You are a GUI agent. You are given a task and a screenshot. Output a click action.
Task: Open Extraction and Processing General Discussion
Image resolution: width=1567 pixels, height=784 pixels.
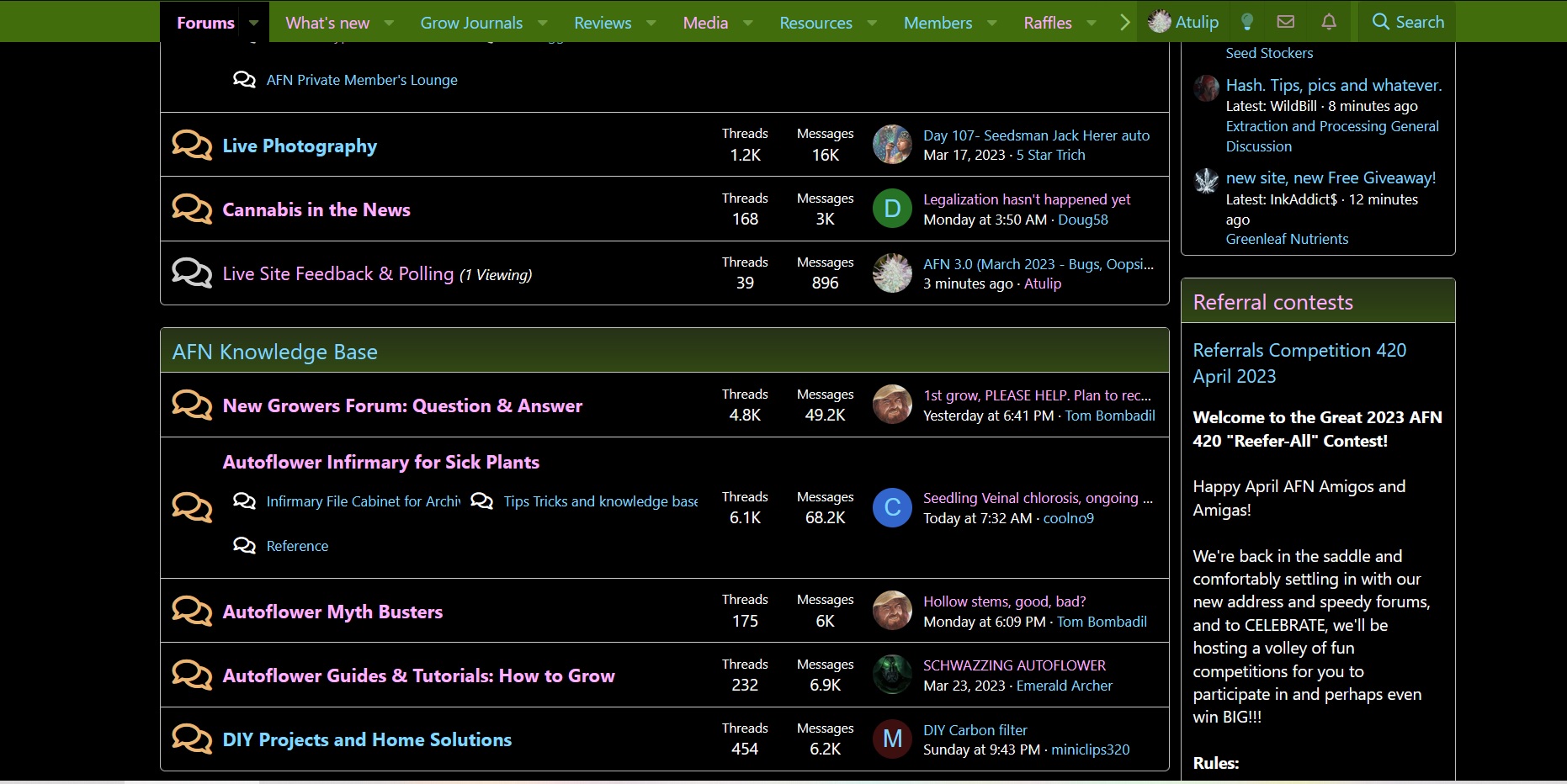pos(1332,136)
